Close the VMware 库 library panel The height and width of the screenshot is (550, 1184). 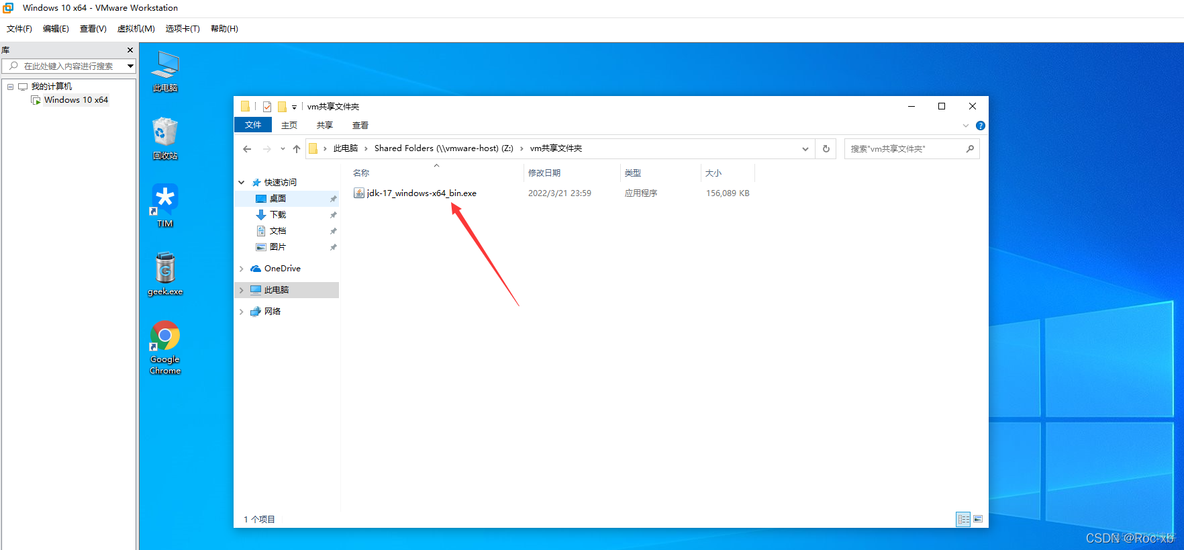tap(130, 50)
